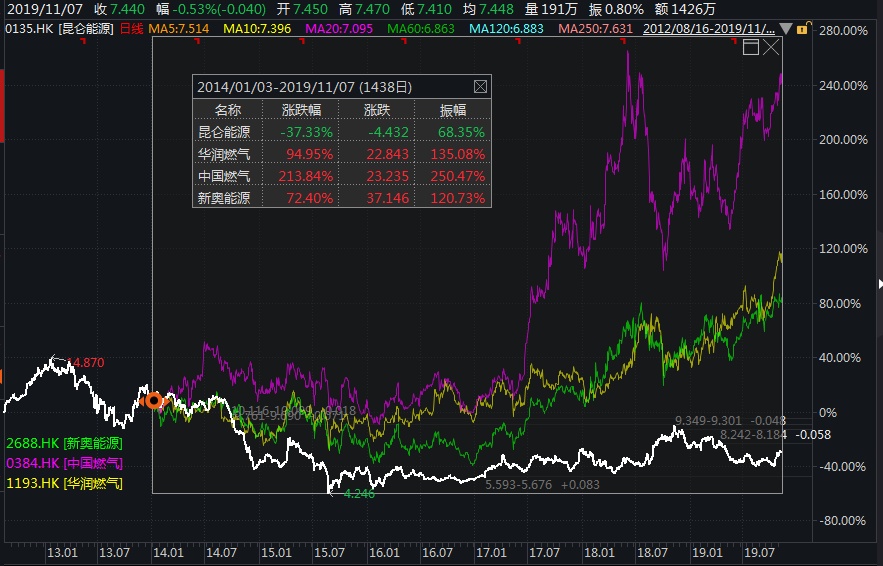The height and width of the screenshot is (566, 883).
Task: Toggle the yellow padlock icon
Action: click(802, 28)
